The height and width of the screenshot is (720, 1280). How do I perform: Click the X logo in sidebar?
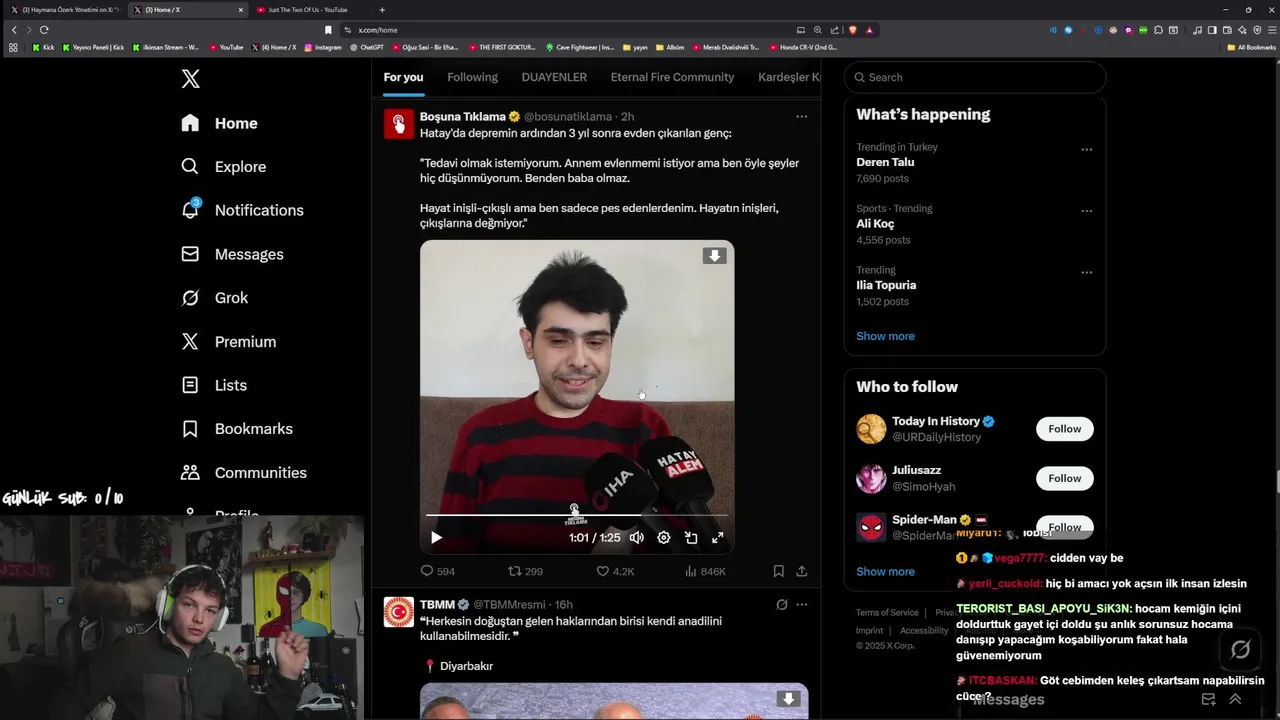pyautogui.click(x=190, y=79)
